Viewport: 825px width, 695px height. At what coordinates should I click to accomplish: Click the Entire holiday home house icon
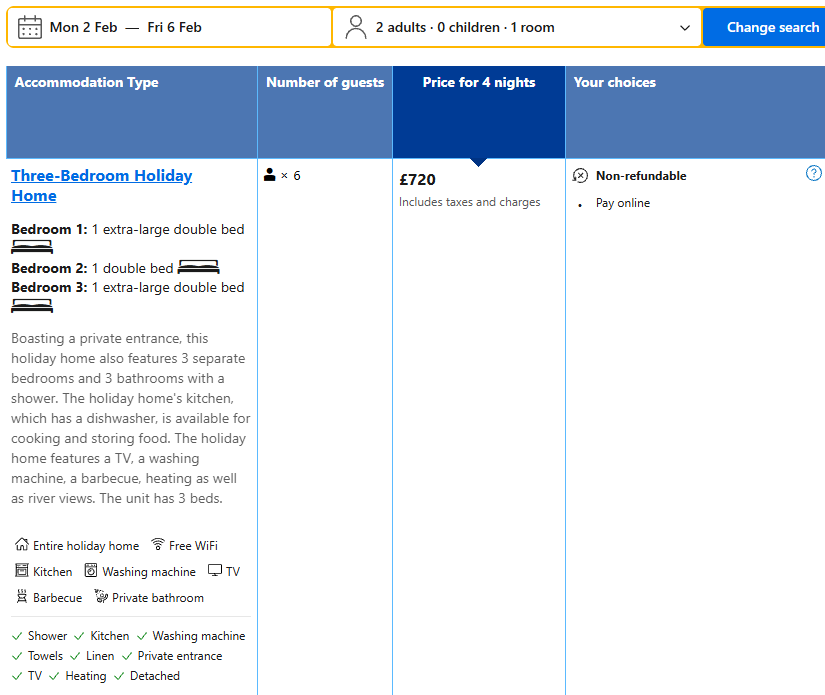pos(22,545)
